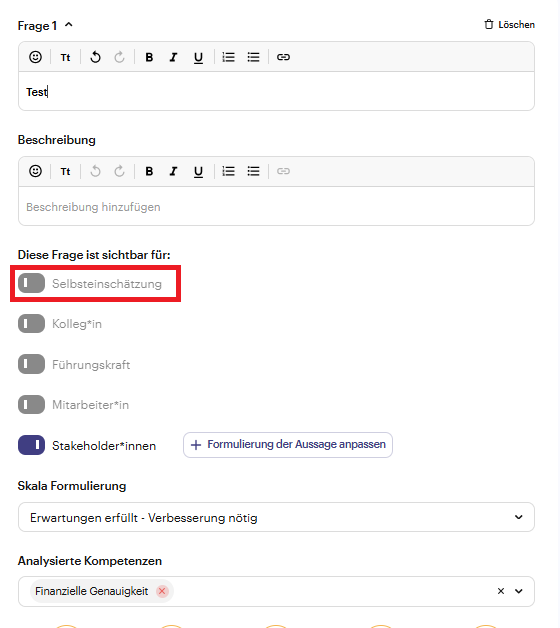560x628 pixels.
Task: Click Formulierung der Aussage anpassen
Action: point(288,445)
